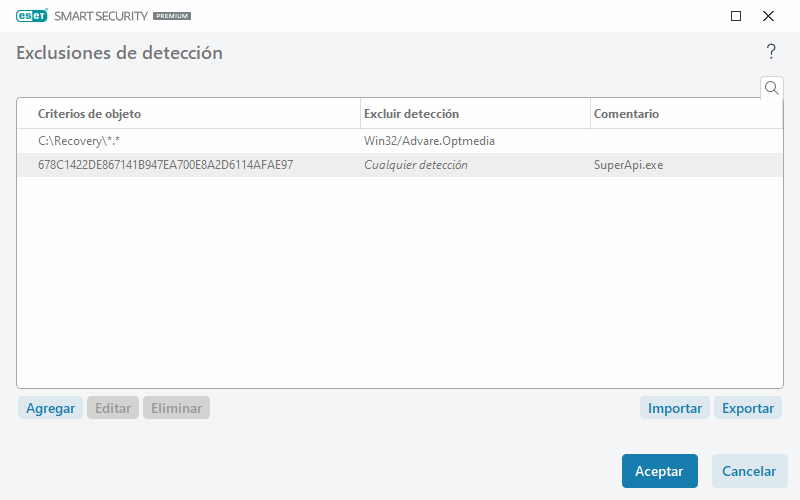Click the Editar button
Screen dimensions: 800x500
(x=113, y=408)
